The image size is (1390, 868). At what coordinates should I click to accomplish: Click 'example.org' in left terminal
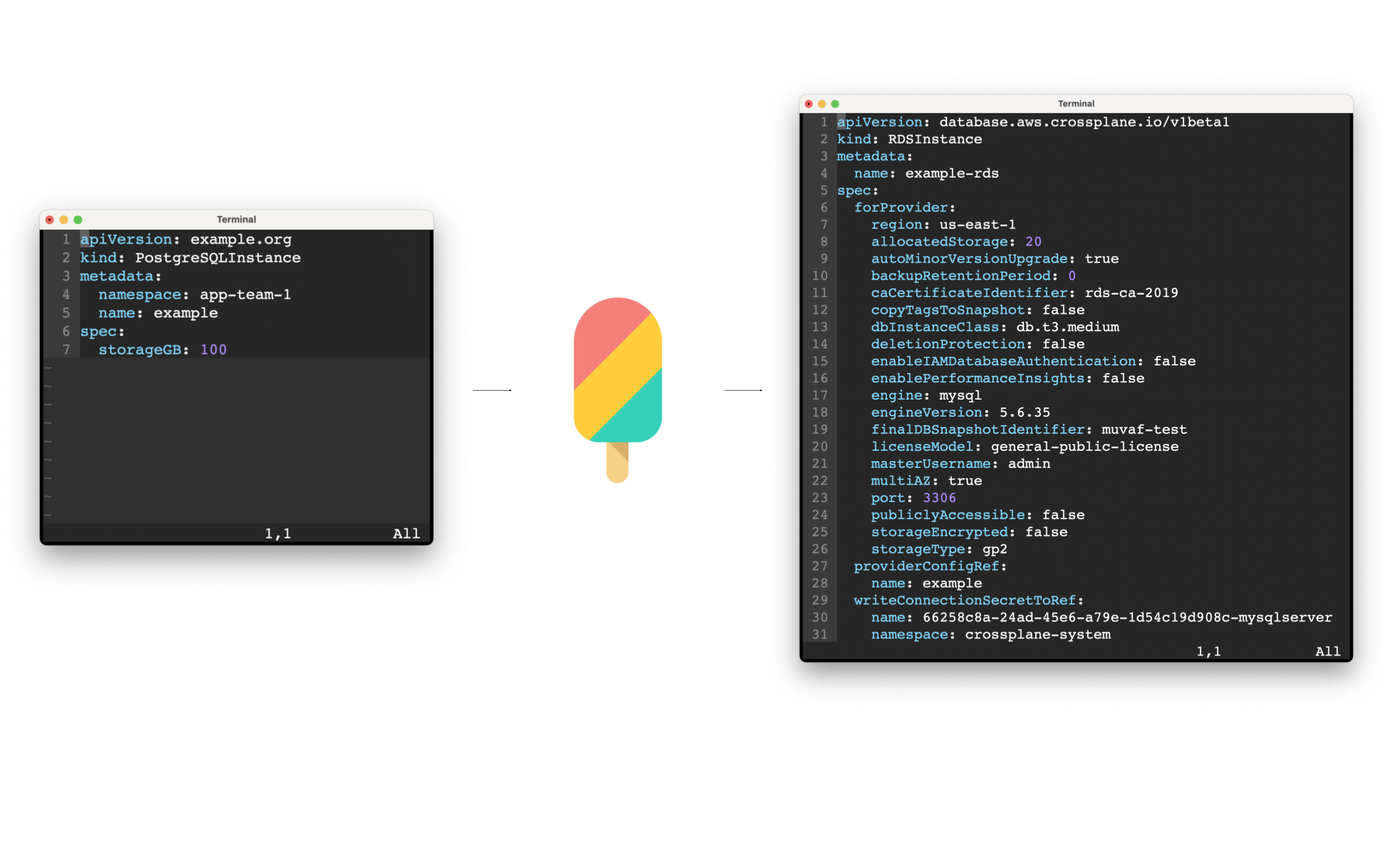[241, 240]
